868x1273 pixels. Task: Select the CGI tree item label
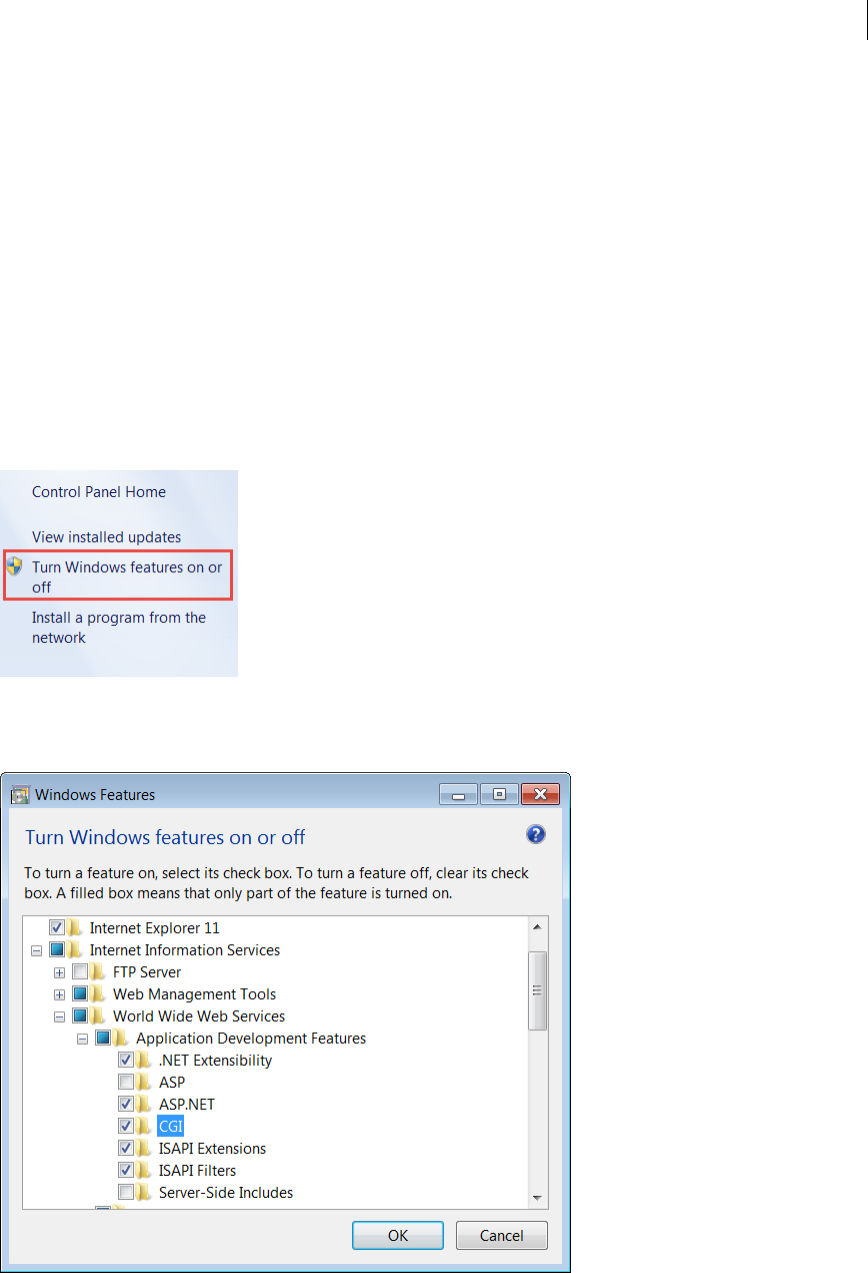[171, 1126]
